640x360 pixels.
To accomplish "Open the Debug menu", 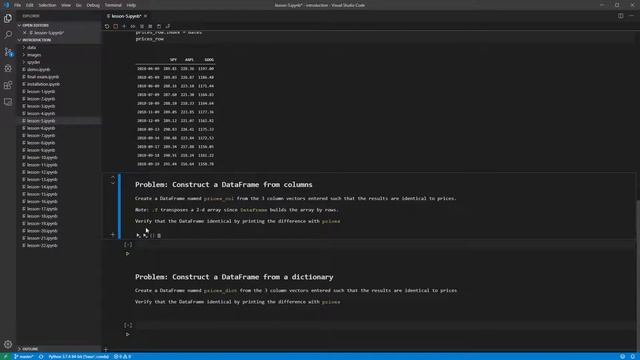I will coord(93,5).
